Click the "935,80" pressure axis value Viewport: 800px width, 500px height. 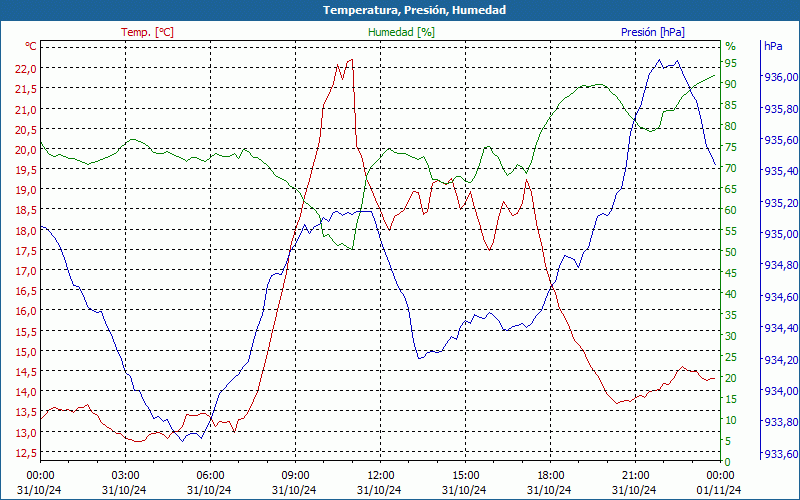pos(780,109)
